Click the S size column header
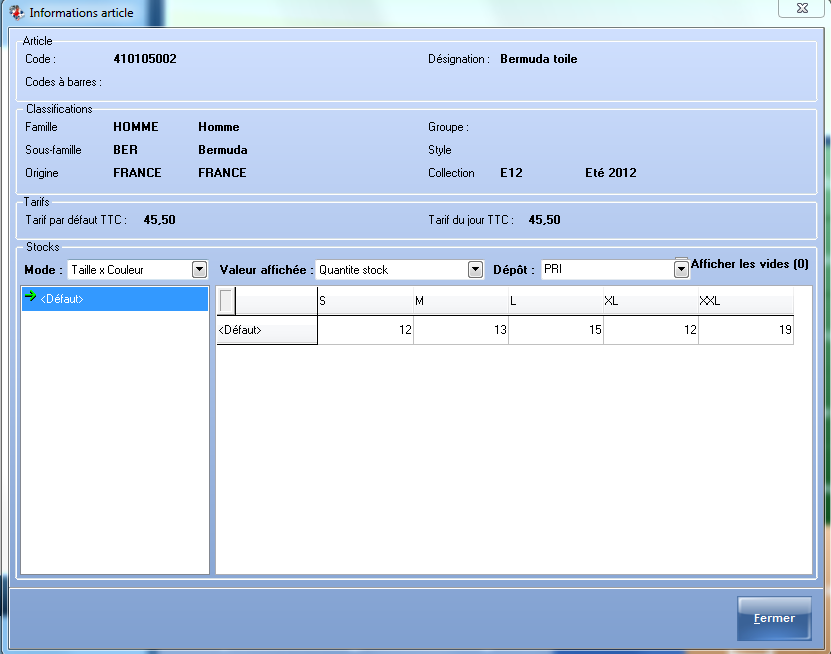This screenshot has width=831, height=654. [x=365, y=301]
